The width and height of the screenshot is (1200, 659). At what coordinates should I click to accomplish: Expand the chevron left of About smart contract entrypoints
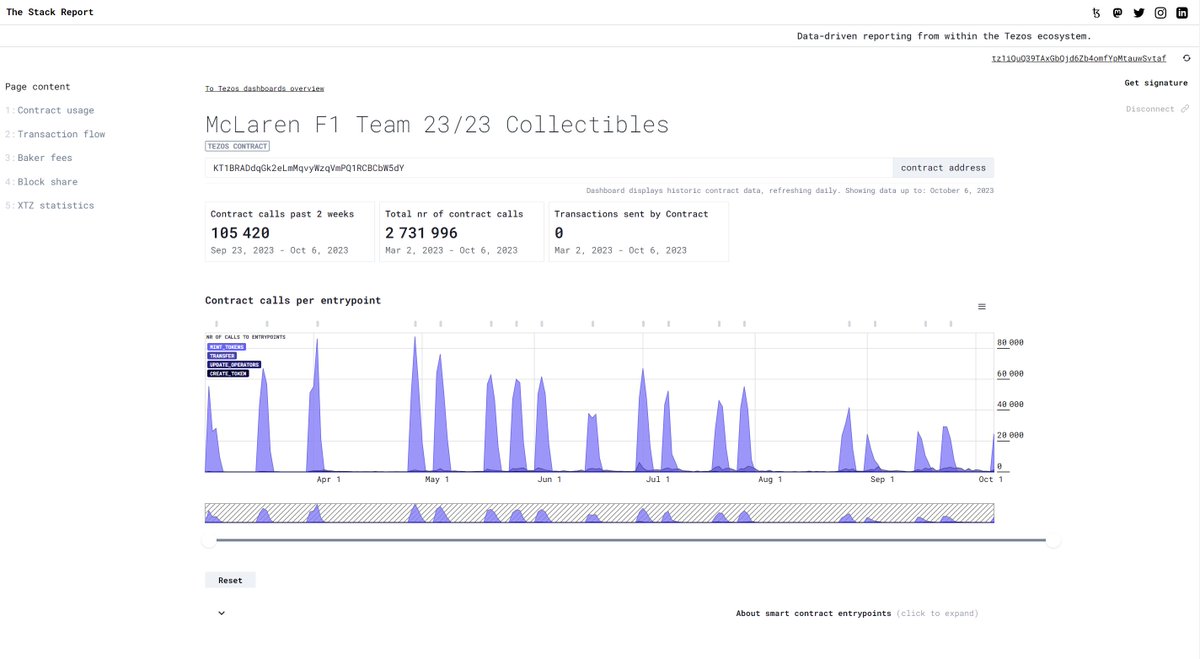point(221,613)
